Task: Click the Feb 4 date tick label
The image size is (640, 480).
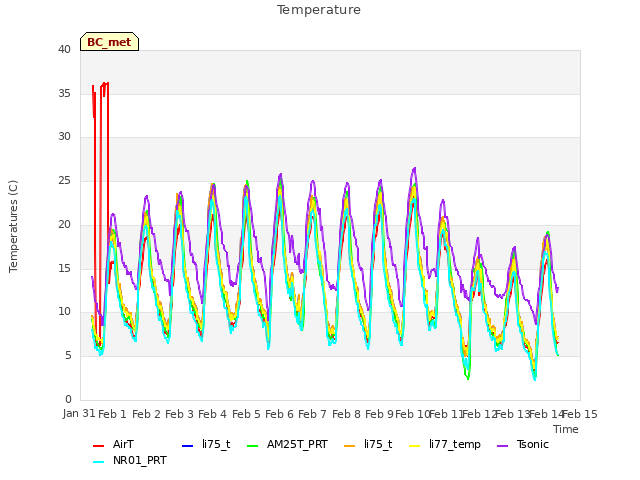Action: [213, 414]
